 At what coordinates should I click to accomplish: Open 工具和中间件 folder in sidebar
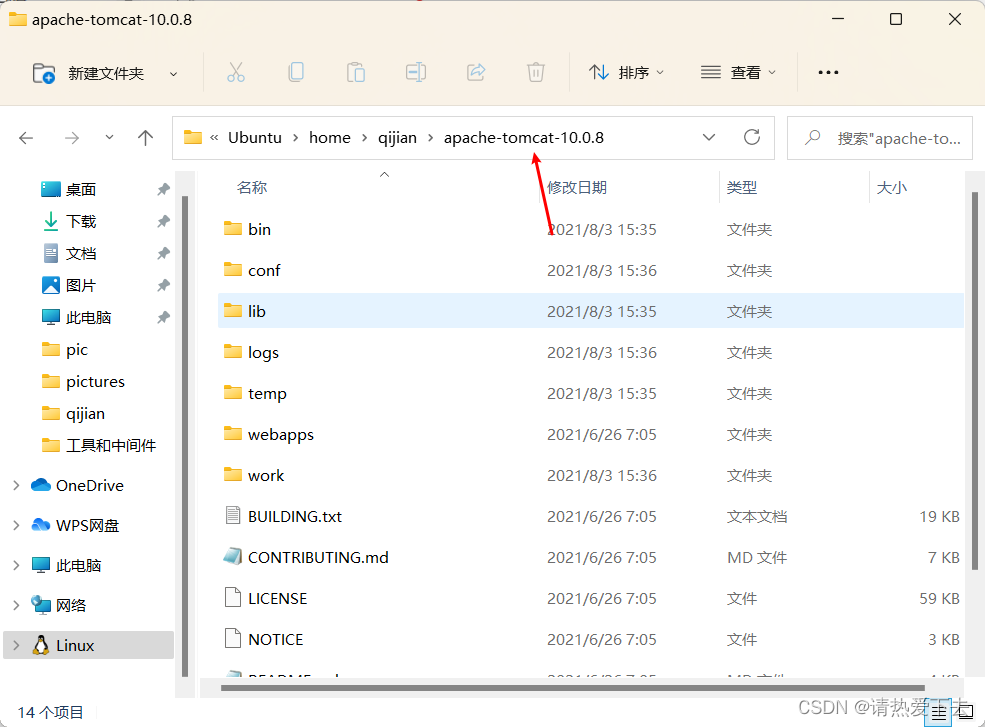pyautogui.click(x=111, y=445)
